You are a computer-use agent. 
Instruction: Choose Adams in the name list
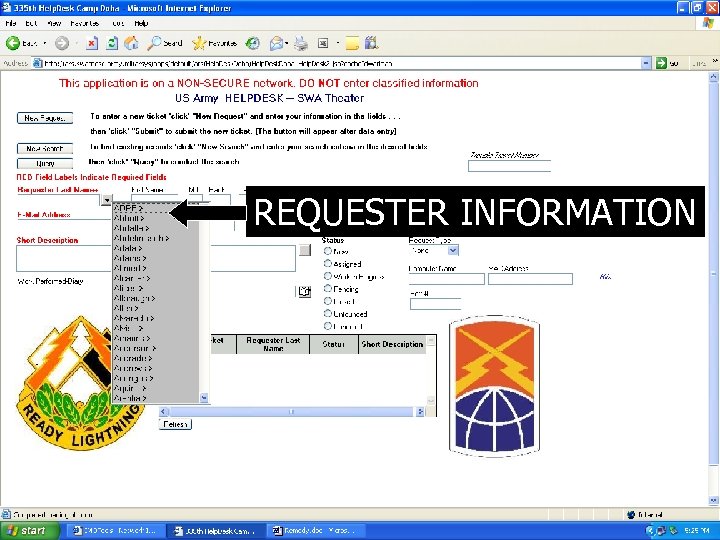click(130, 258)
